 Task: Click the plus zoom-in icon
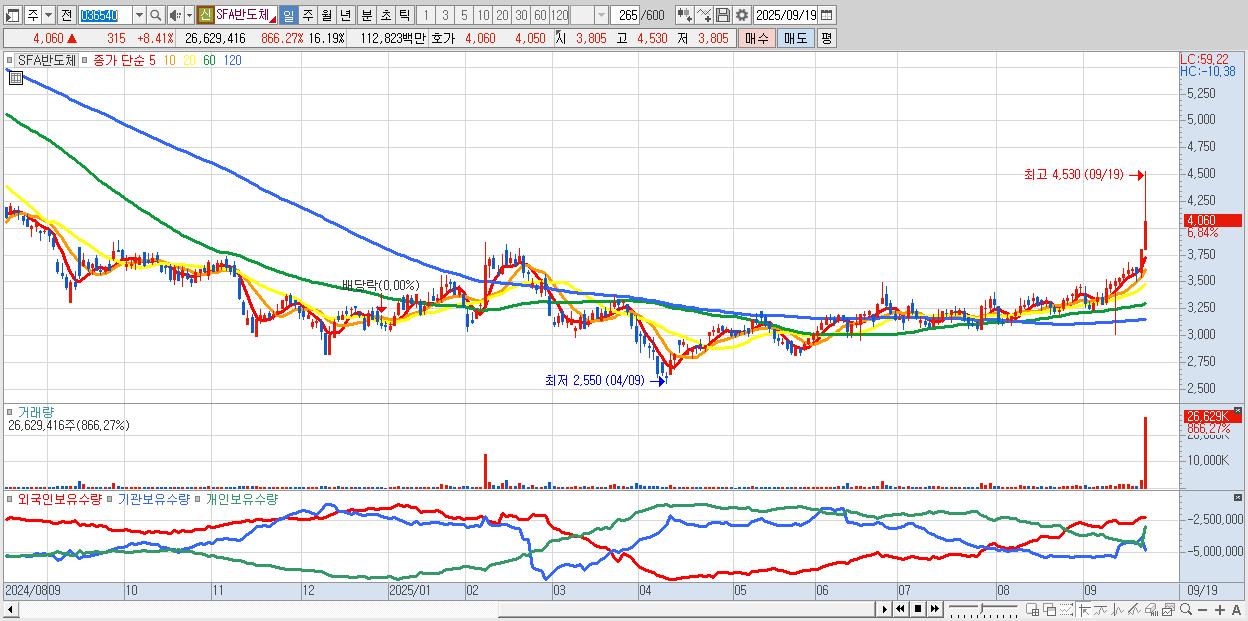pyautogui.click(x=1220, y=609)
